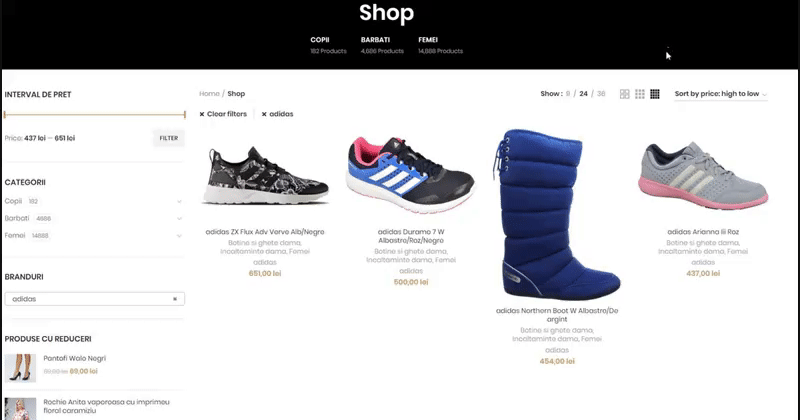The width and height of the screenshot is (800, 420).
Task: Expand the Femei category
Action: tap(179, 236)
